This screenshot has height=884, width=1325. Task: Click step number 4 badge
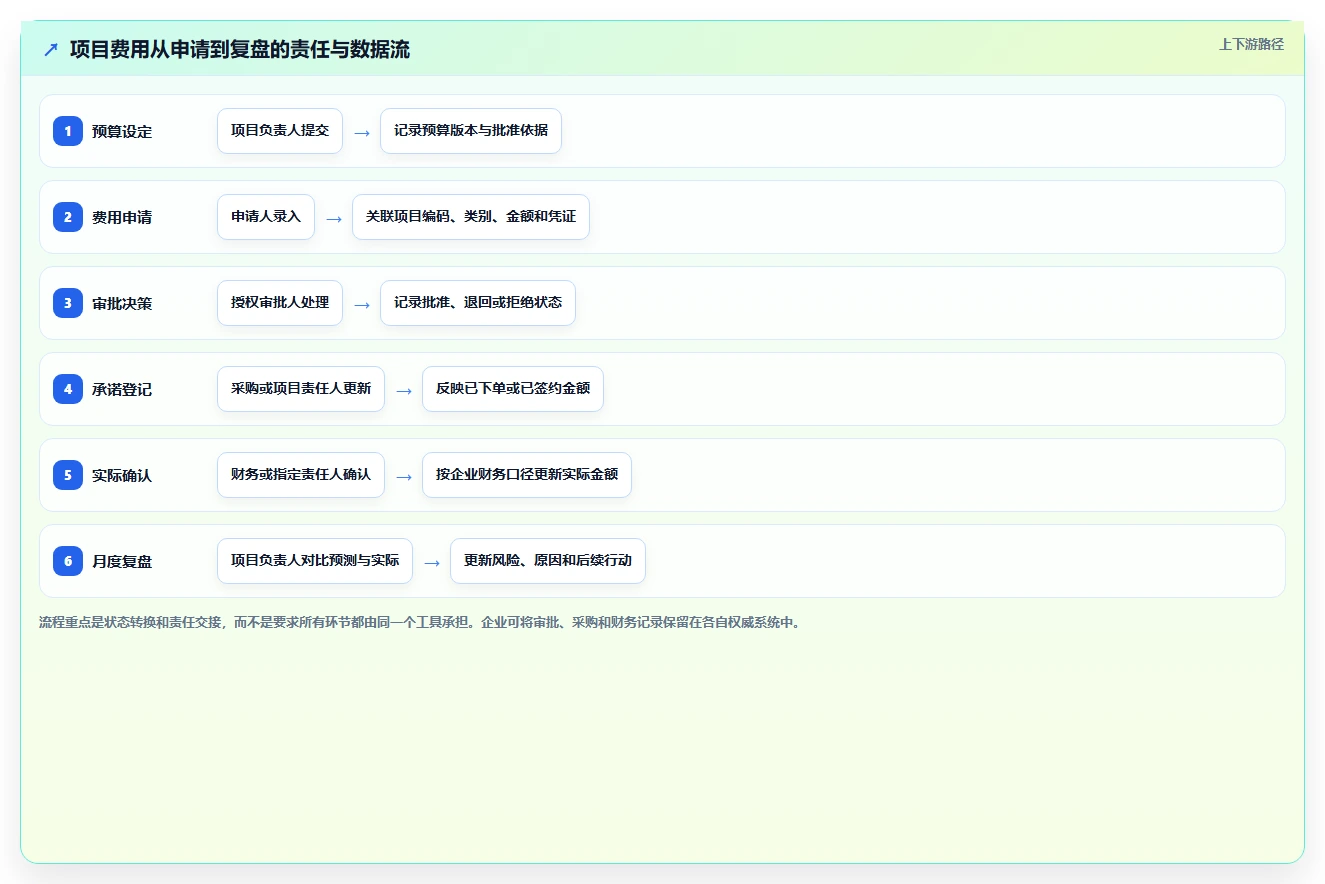tap(68, 389)
